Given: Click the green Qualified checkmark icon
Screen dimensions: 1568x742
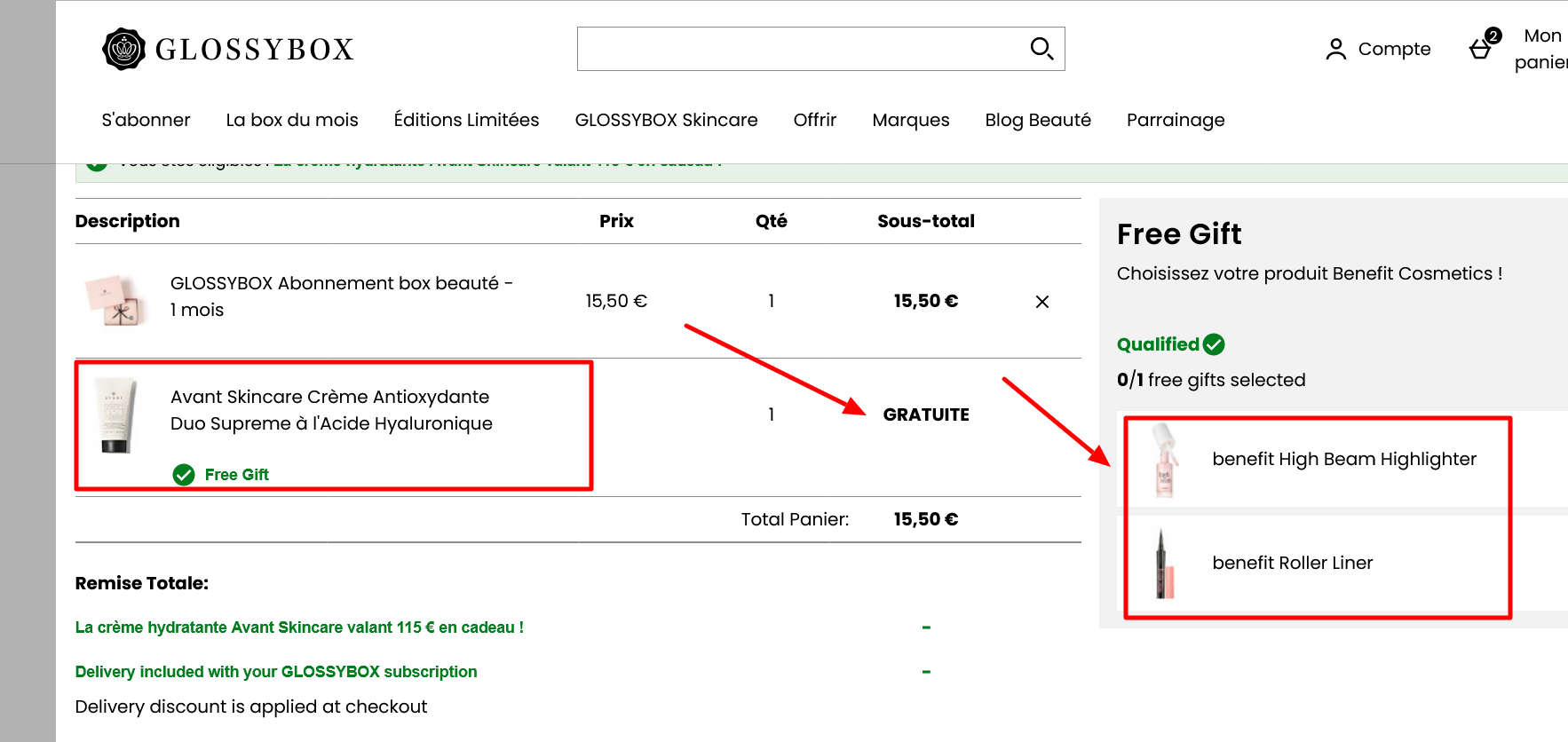Looking at the screenshot, I should [1214, 344].
